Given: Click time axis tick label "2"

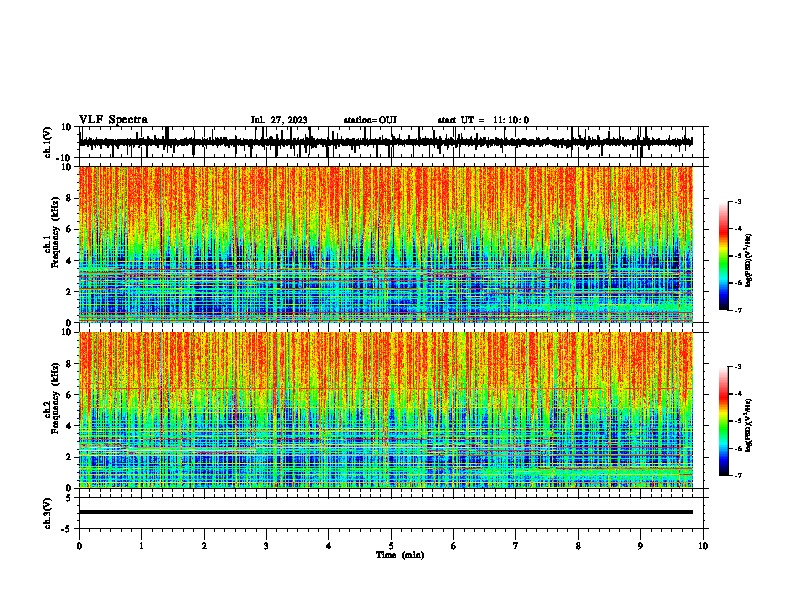Looking at the screenshot, I should 204,546.
